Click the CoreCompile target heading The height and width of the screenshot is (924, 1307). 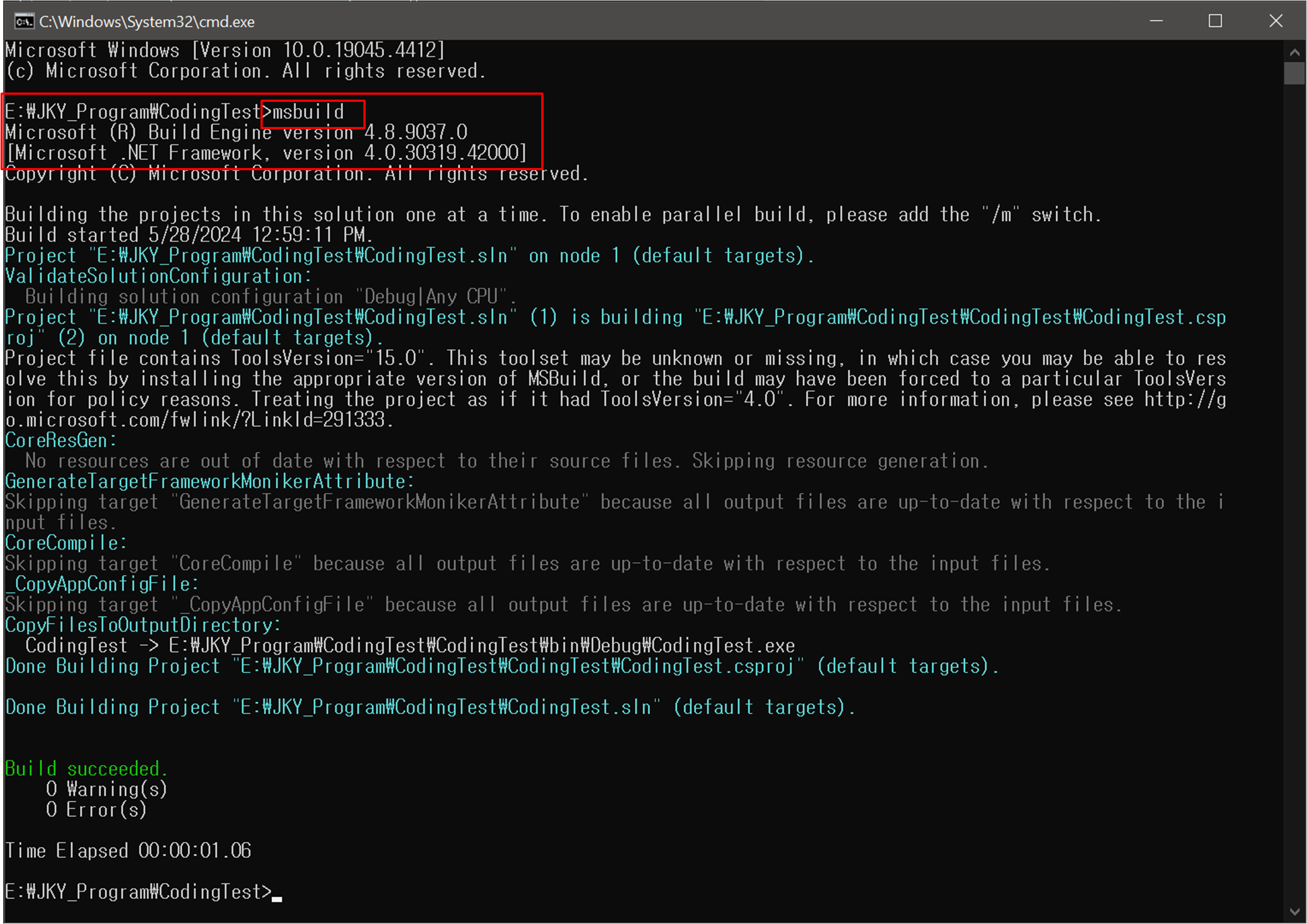pyautogui.click(x=66, y=543)
